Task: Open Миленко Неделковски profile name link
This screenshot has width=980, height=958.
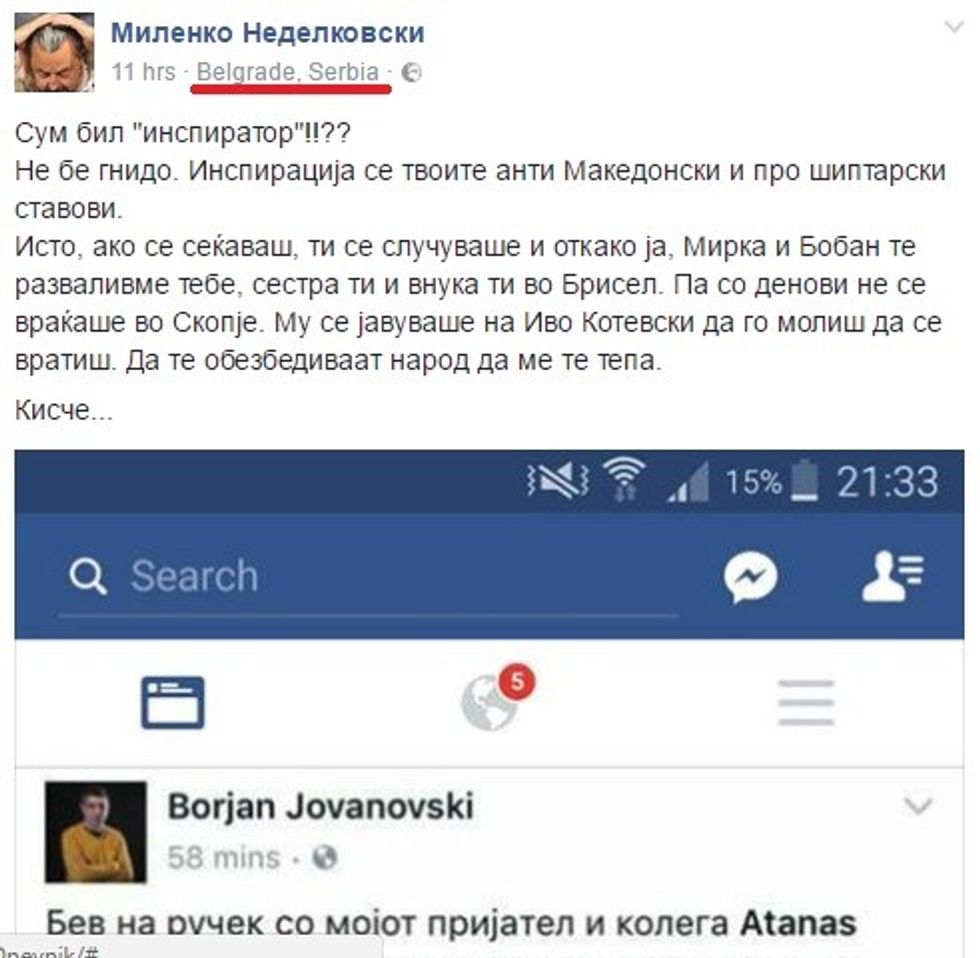Action: (268, 32)
